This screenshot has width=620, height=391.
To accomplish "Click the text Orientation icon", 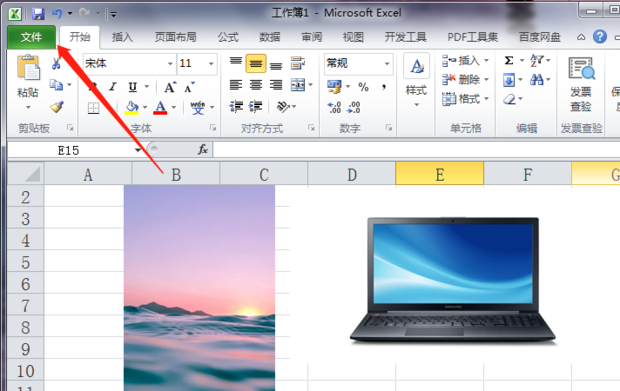I will pyautogui.click(x=283, y=106).
